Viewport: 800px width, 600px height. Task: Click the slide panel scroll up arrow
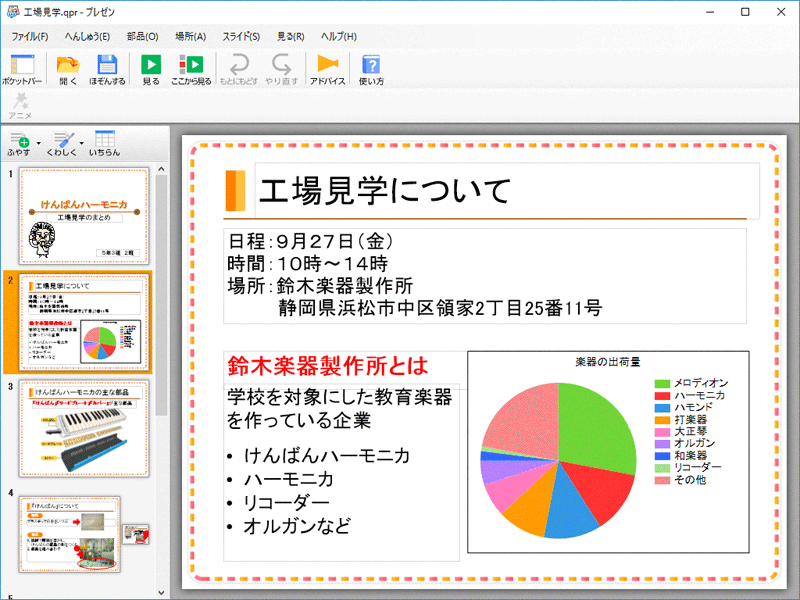pyautogui.click(x=161, y=169)
